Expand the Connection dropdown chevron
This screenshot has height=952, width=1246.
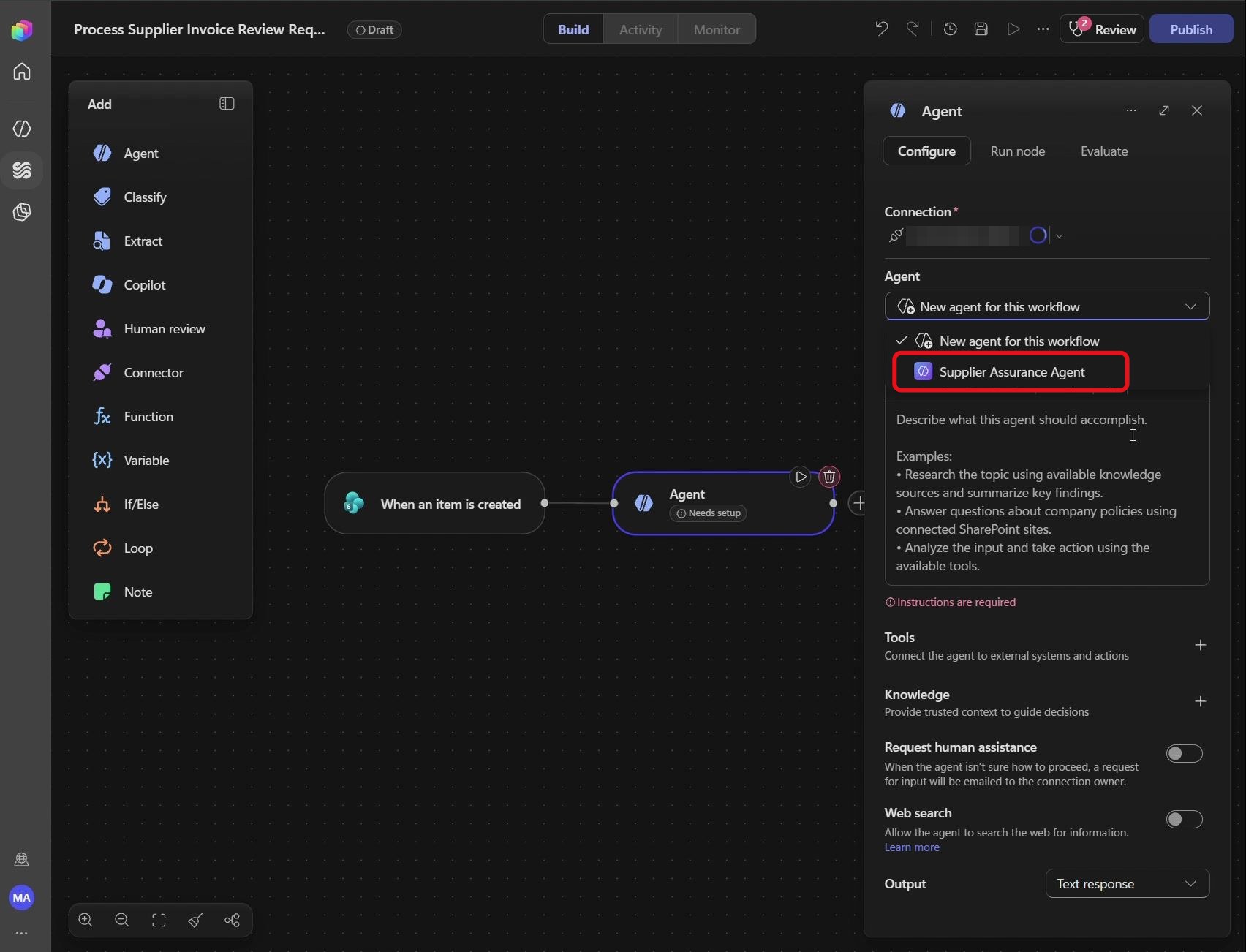coord(1059,235)
